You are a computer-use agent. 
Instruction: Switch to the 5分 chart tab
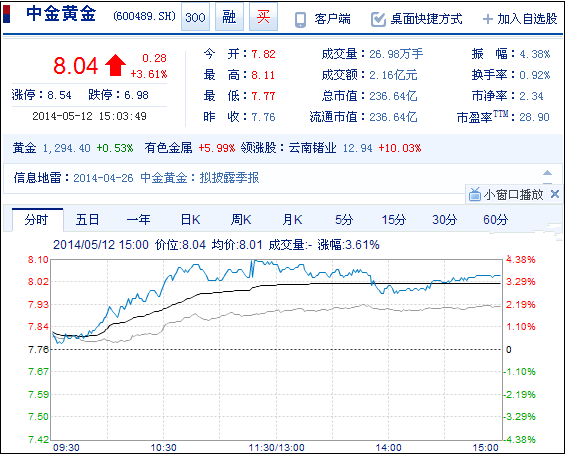pyautogui.click(x=344, y=220)
